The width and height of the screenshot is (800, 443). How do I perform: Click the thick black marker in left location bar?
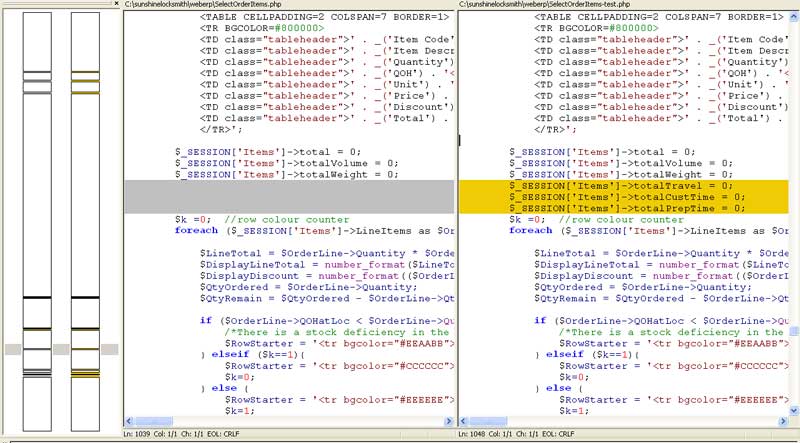click(36, 298)
